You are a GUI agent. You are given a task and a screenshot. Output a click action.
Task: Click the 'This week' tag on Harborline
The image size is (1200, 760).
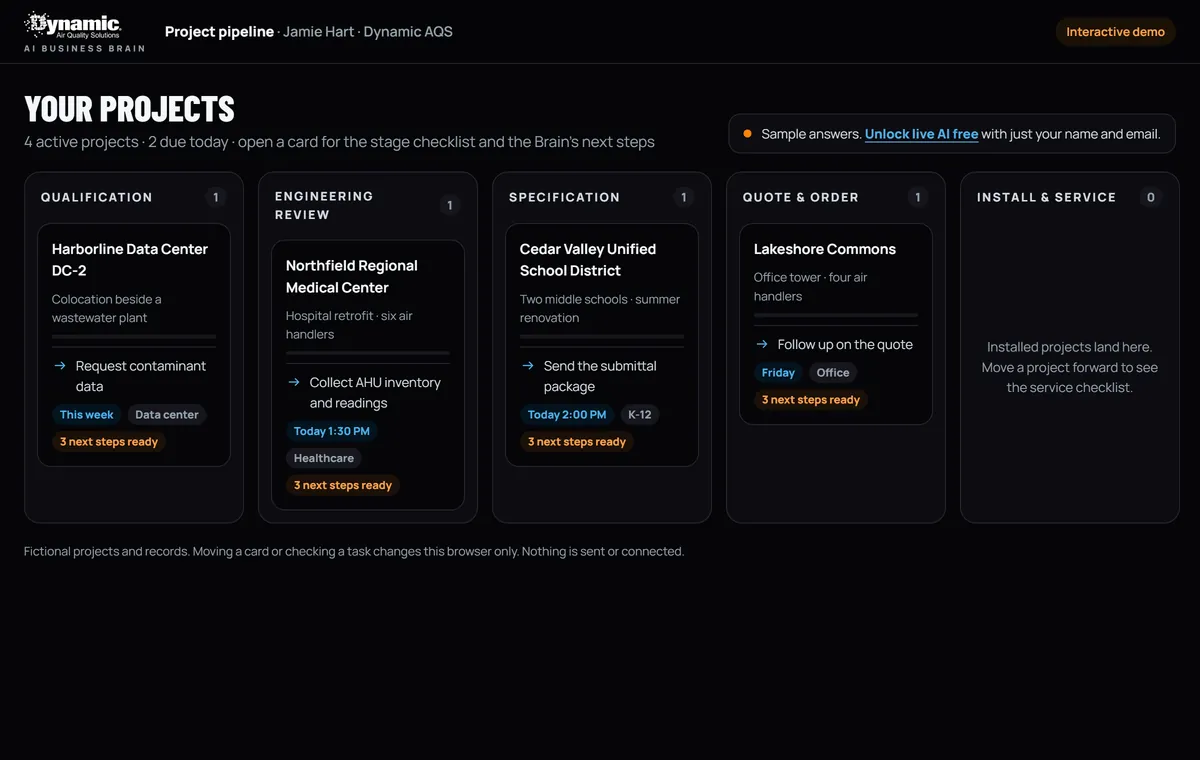[86, 415]
